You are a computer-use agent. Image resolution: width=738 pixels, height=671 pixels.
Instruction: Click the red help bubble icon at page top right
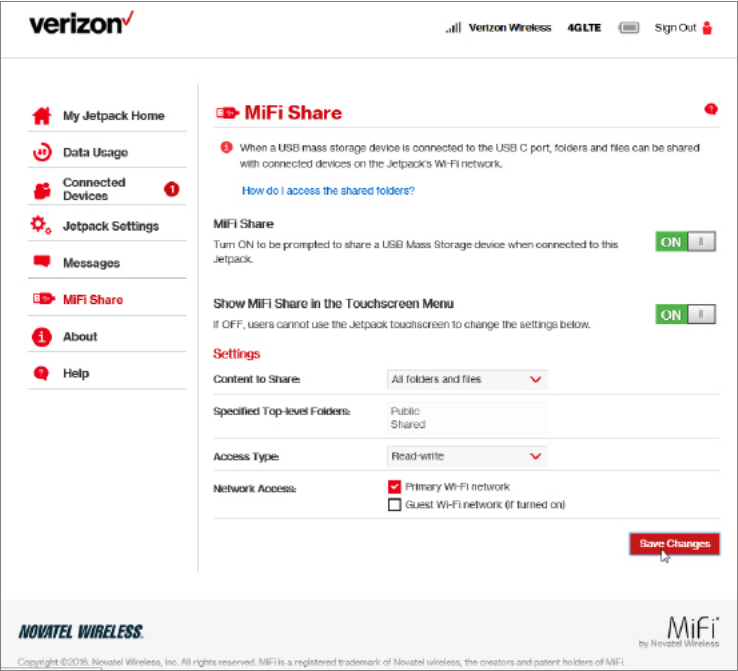click(711, 109)
